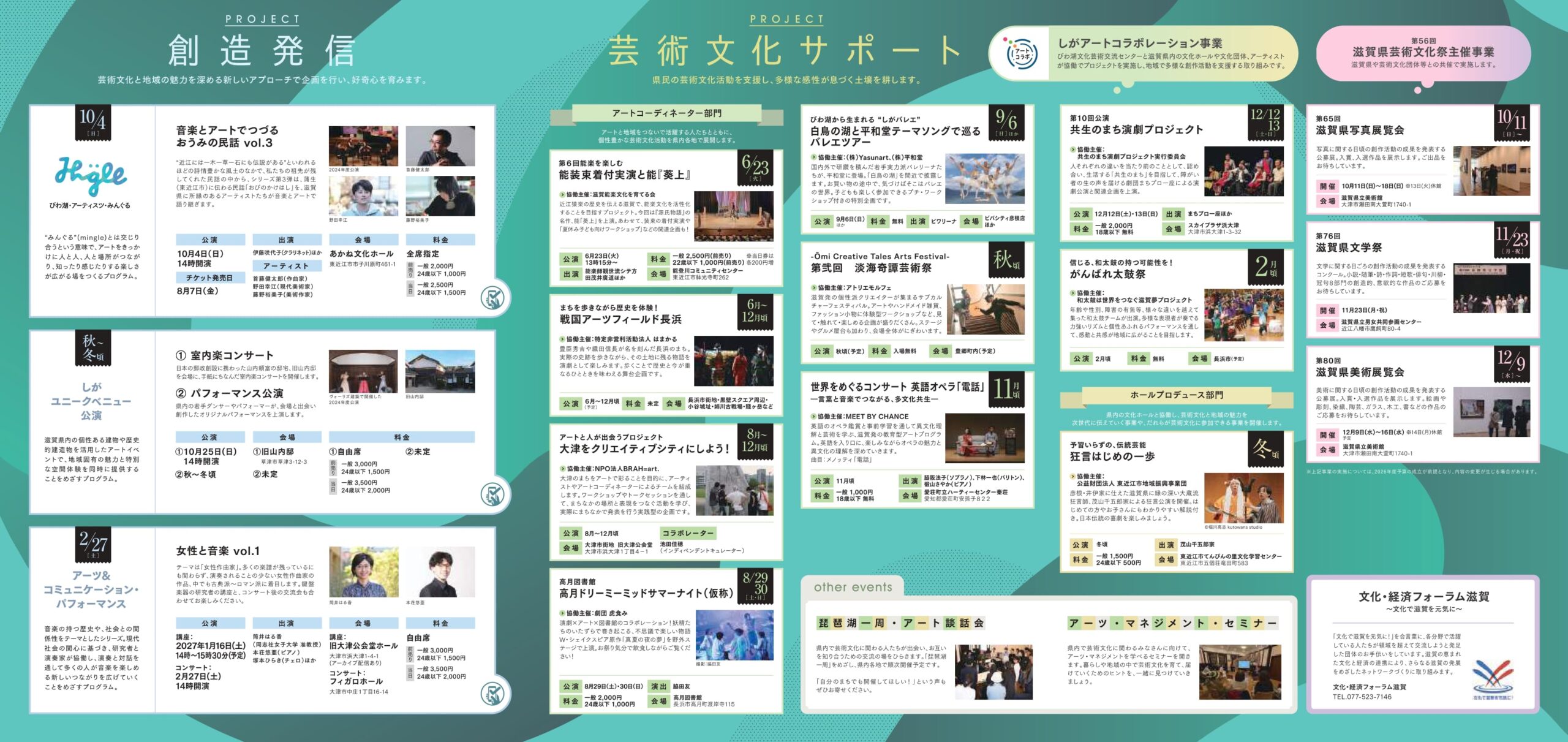Click the 10/4 date badge
The width and height of the screenshot is (1568, 742).
click(x=93, y=121)
